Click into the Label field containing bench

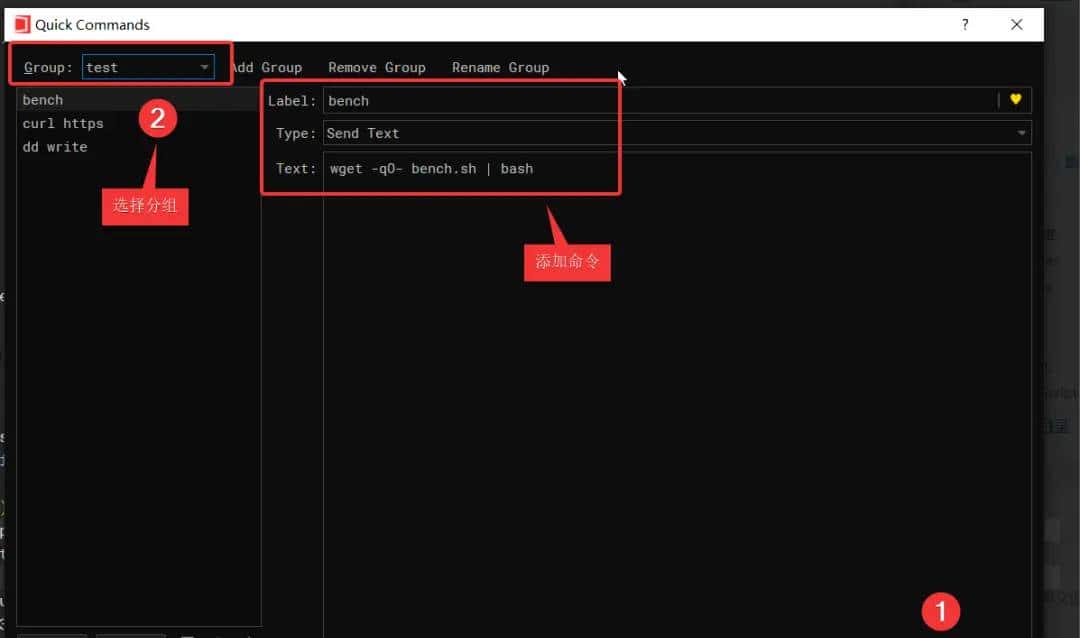(x=660, y=100)
